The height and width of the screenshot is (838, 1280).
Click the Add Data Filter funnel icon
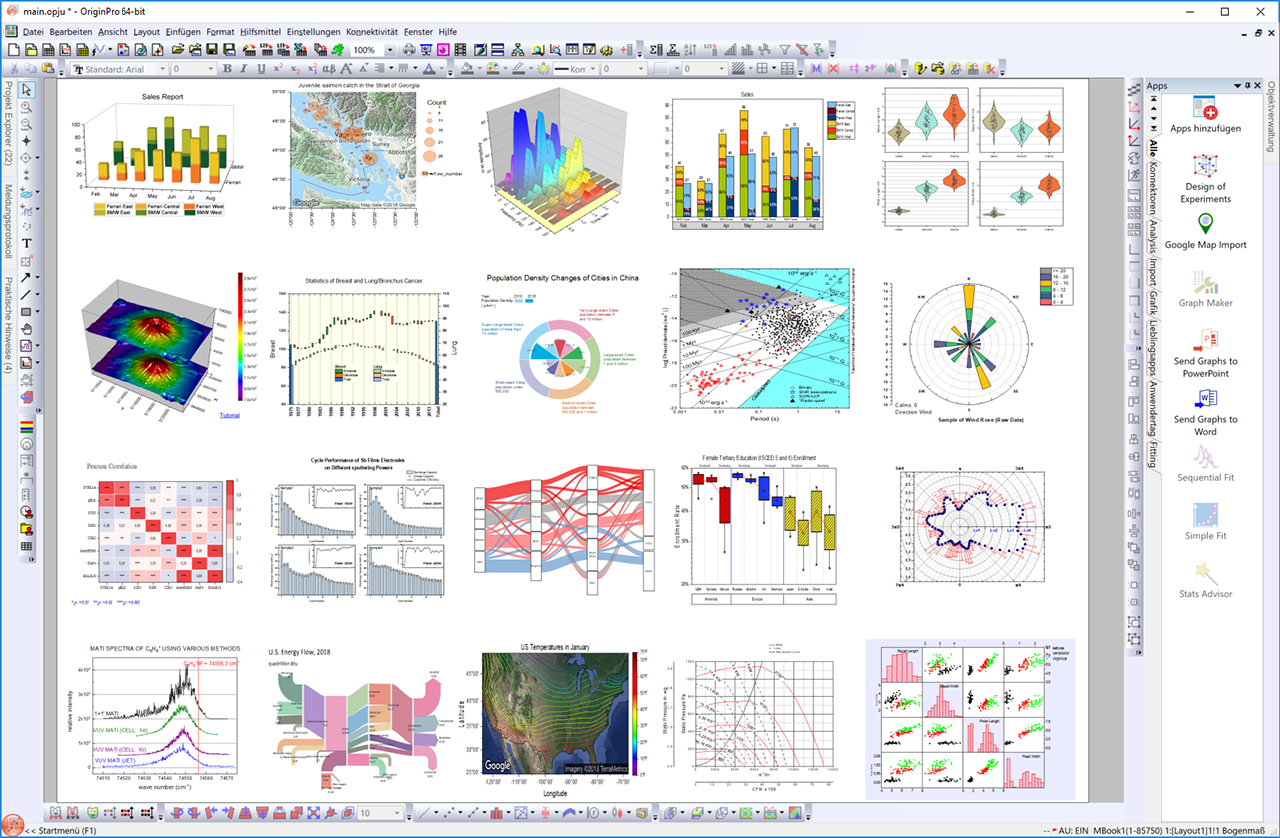click(786, 50)
